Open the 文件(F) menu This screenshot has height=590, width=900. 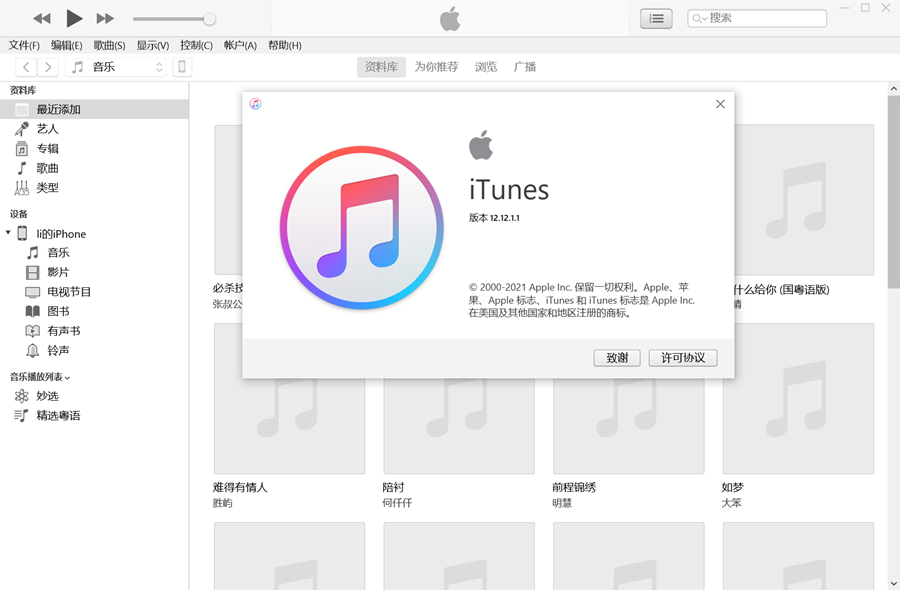pyautogui.click(x=24, y=45)
